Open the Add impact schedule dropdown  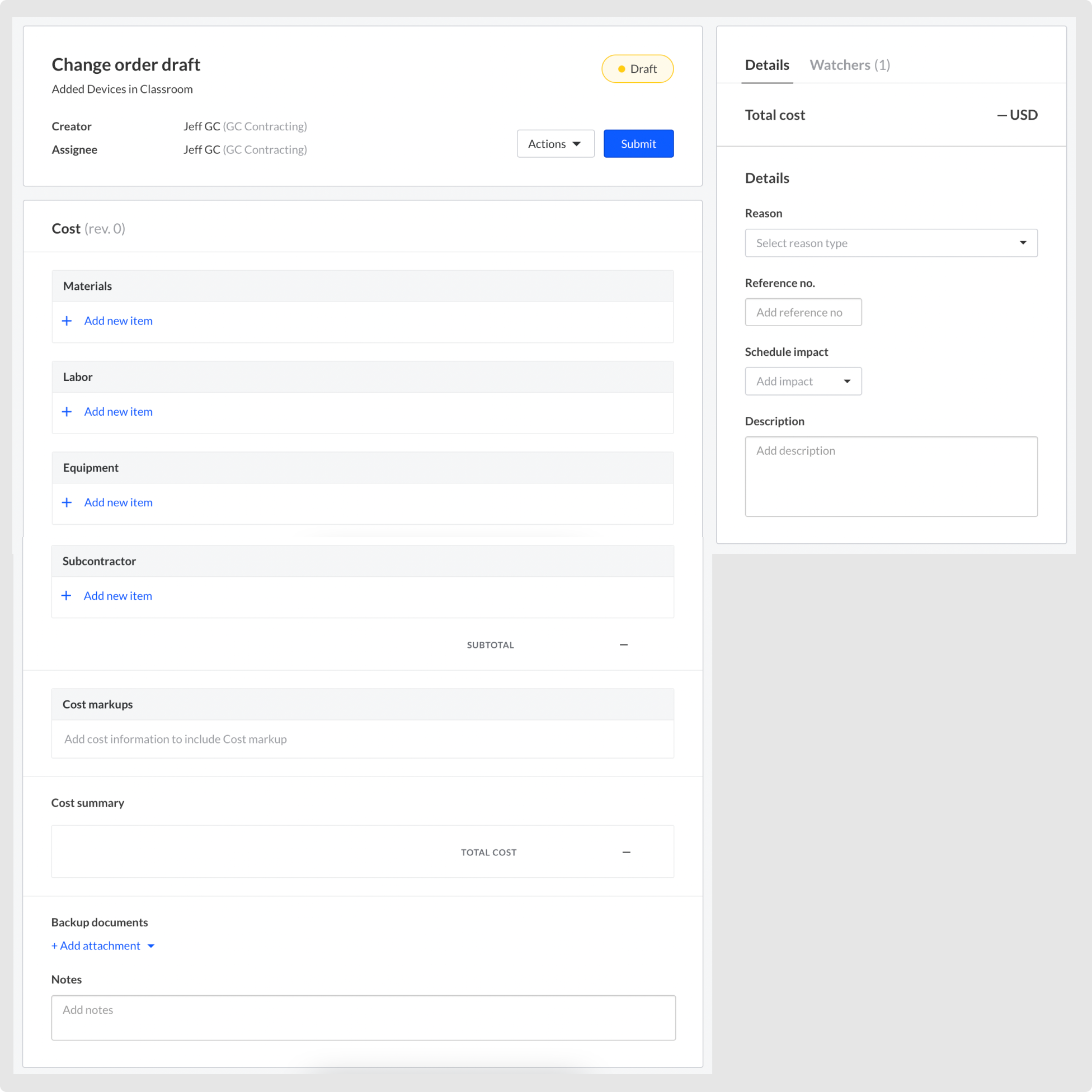[x=803, y=382]
